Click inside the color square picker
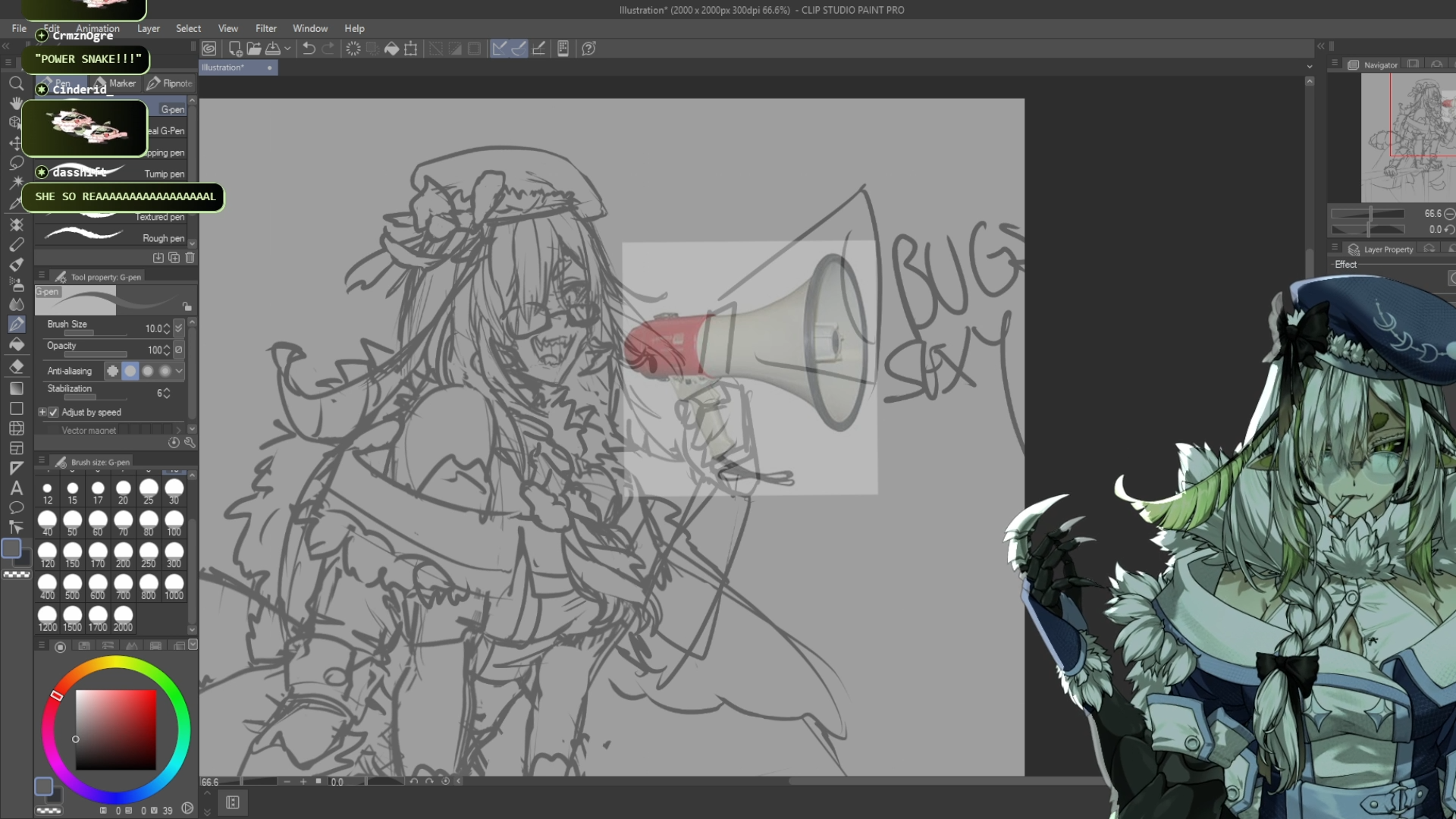This screenshot has width=1456, height=819. click(x=115, y=729)
